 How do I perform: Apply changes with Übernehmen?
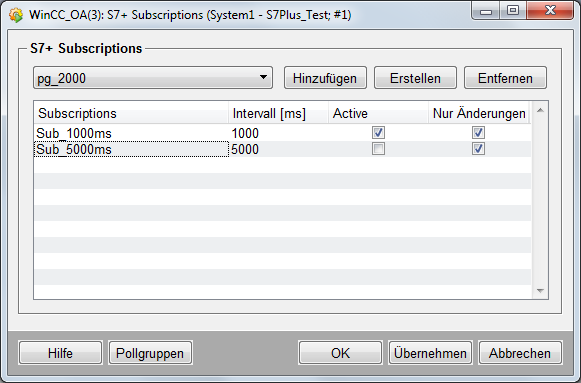[x=430, y=353]
